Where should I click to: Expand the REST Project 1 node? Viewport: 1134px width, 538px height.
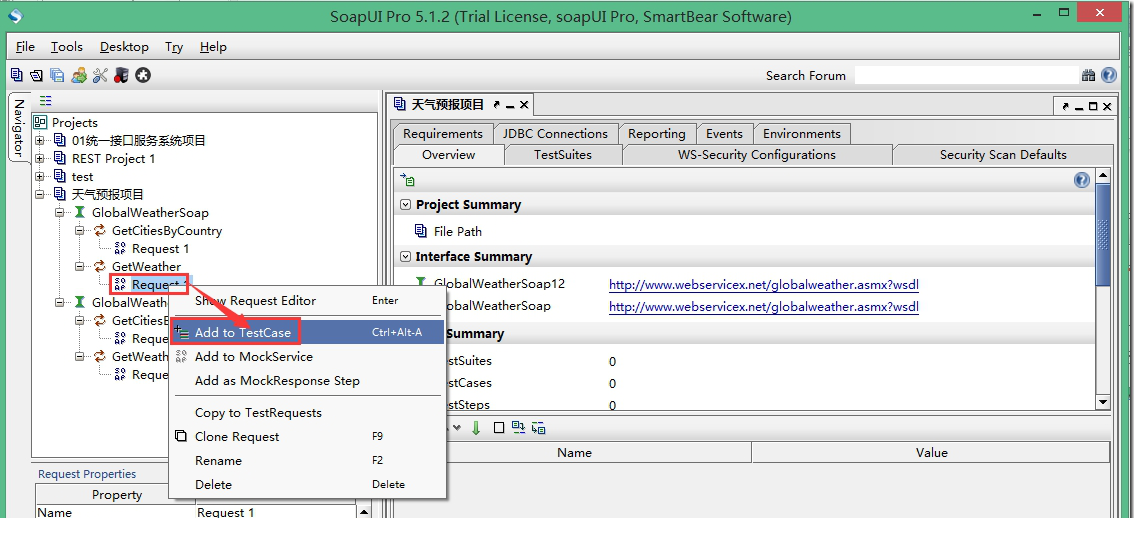click(40, 158)
